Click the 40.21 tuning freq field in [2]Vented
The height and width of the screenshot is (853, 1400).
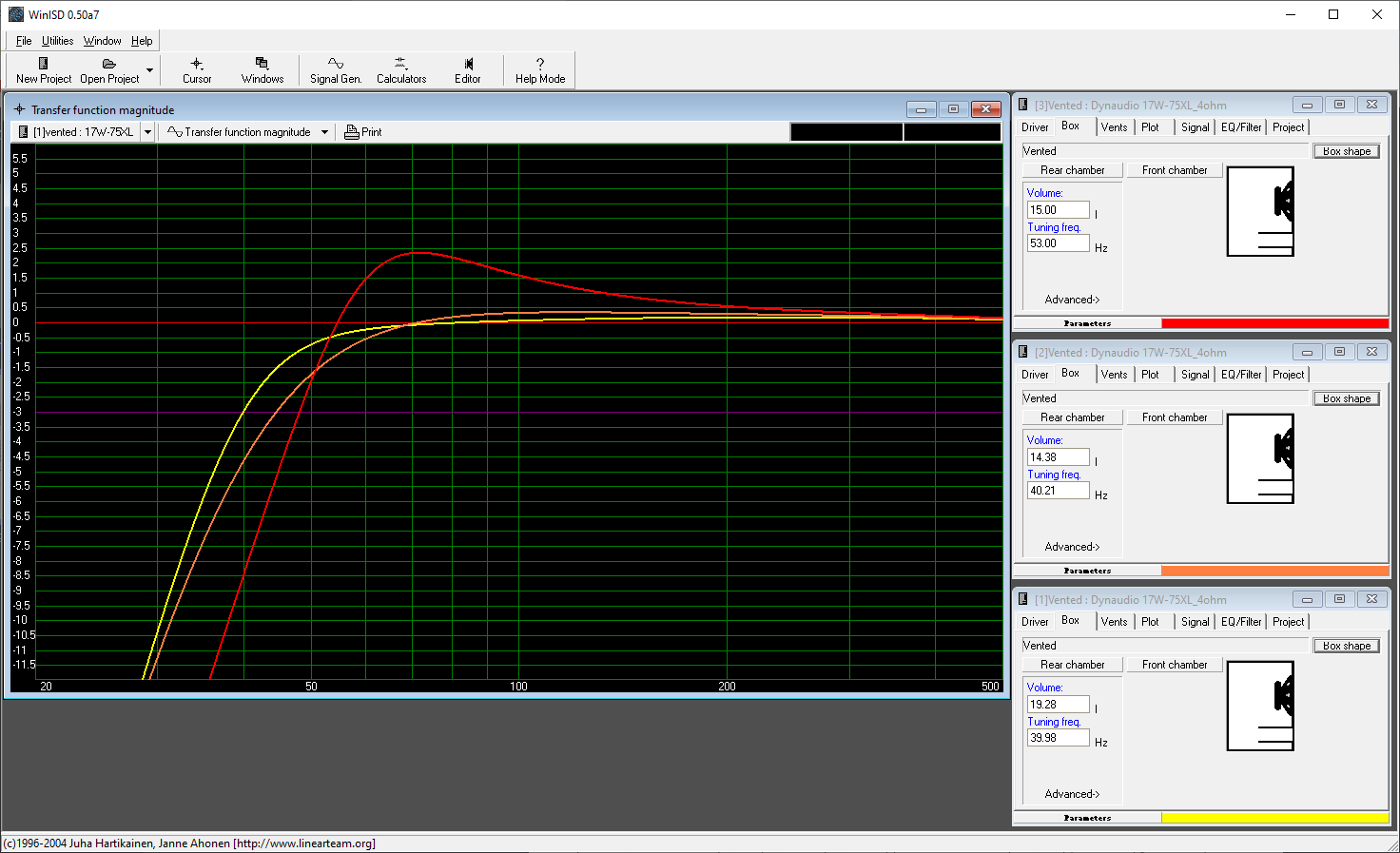[x=1058, y=491]
